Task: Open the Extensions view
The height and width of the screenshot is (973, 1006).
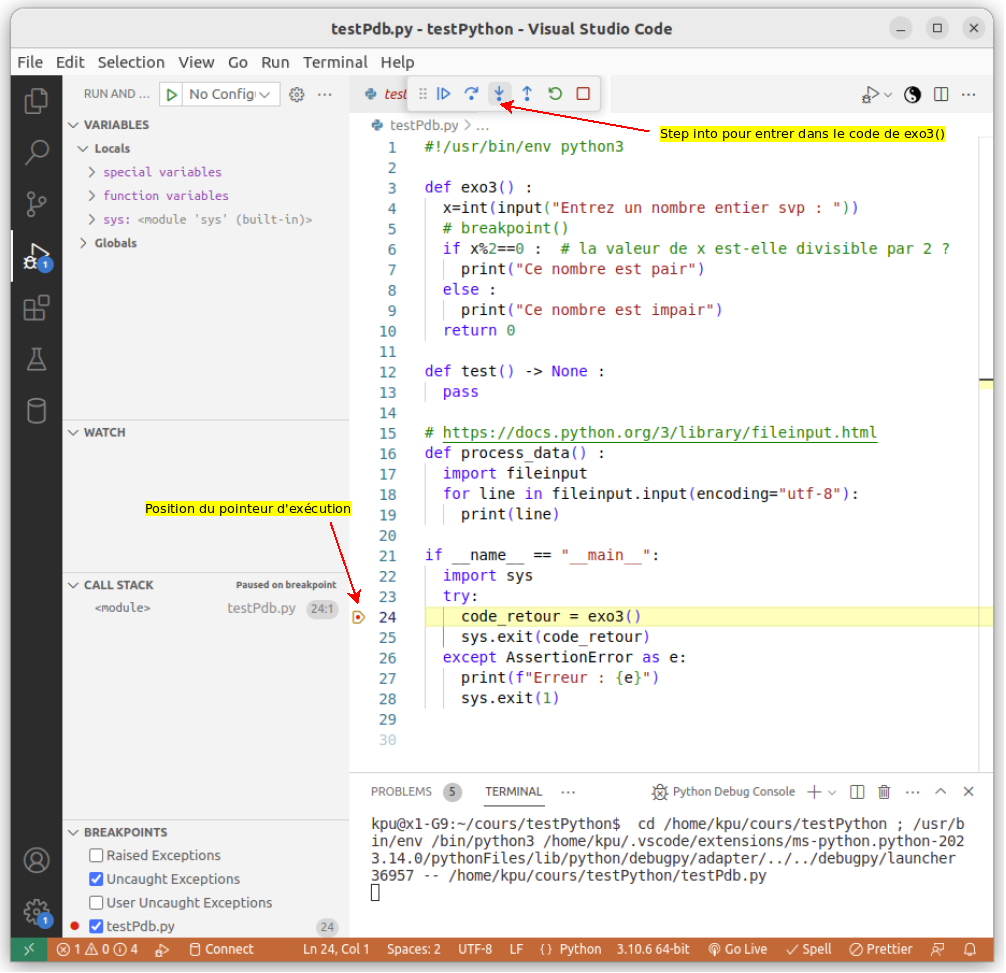Action: click(x=36, y=308)
